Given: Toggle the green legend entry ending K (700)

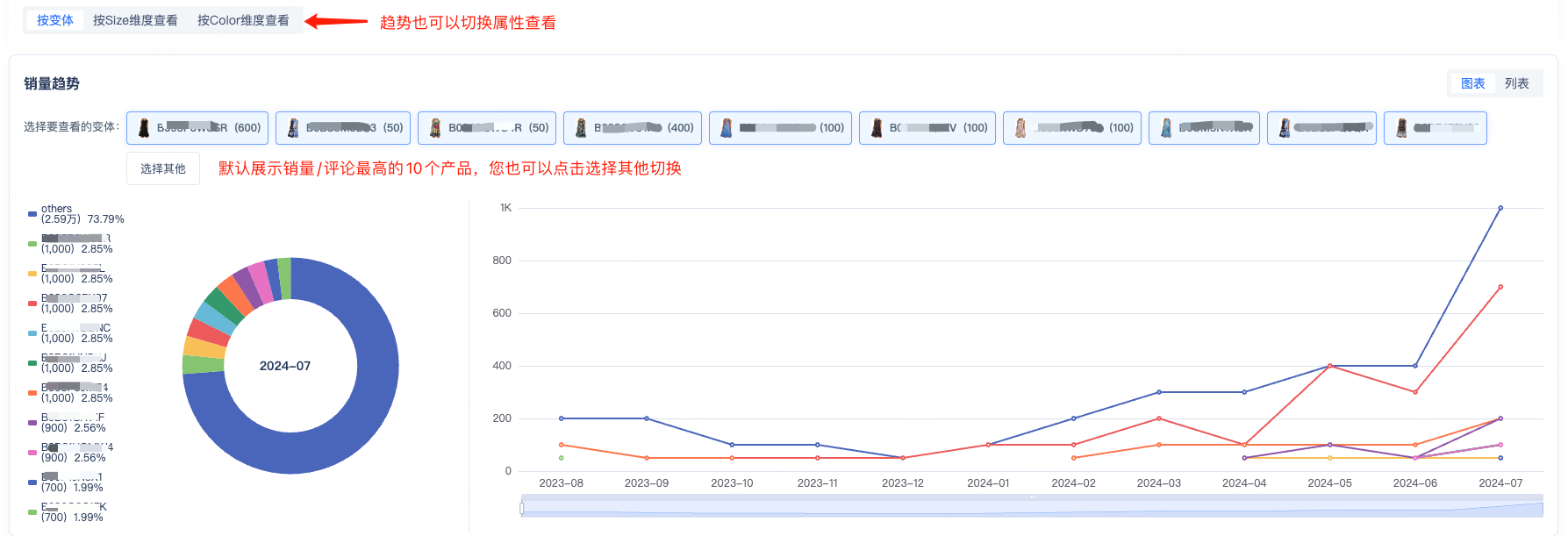Looking at the screenshot, I should pyautogui.click(x=68, y=512).
